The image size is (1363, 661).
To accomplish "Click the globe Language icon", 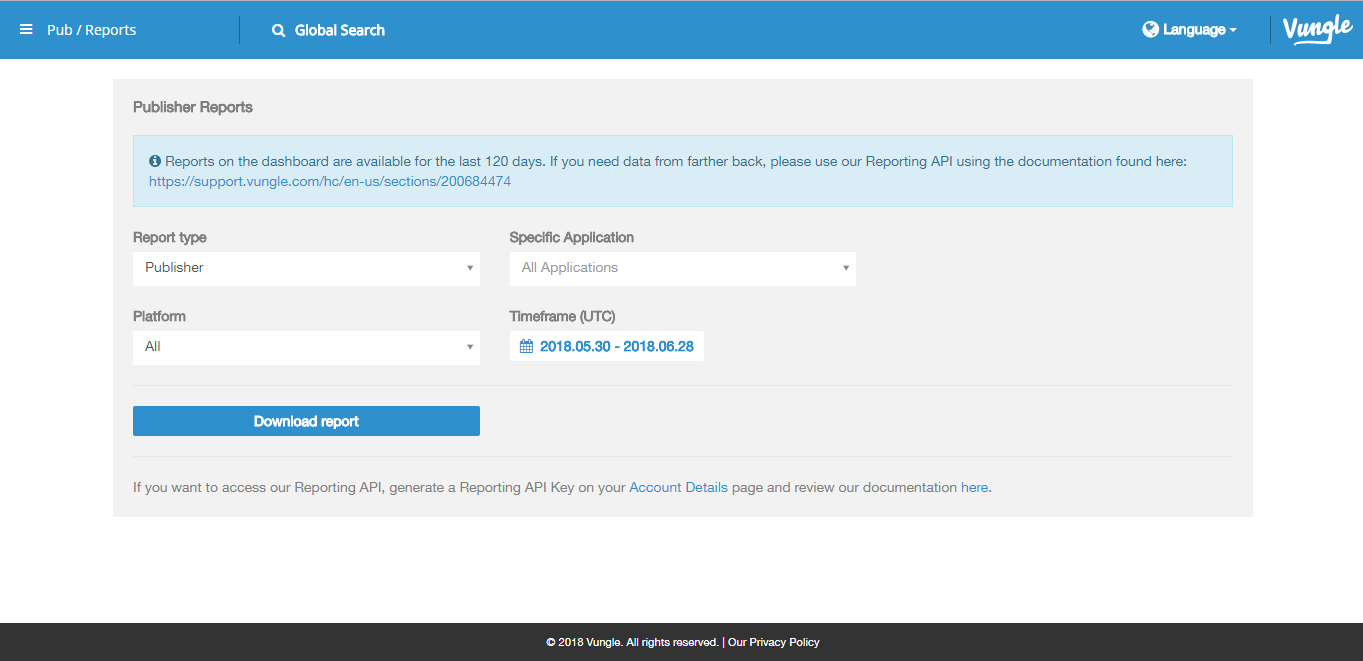I will tap(1150, 30).
